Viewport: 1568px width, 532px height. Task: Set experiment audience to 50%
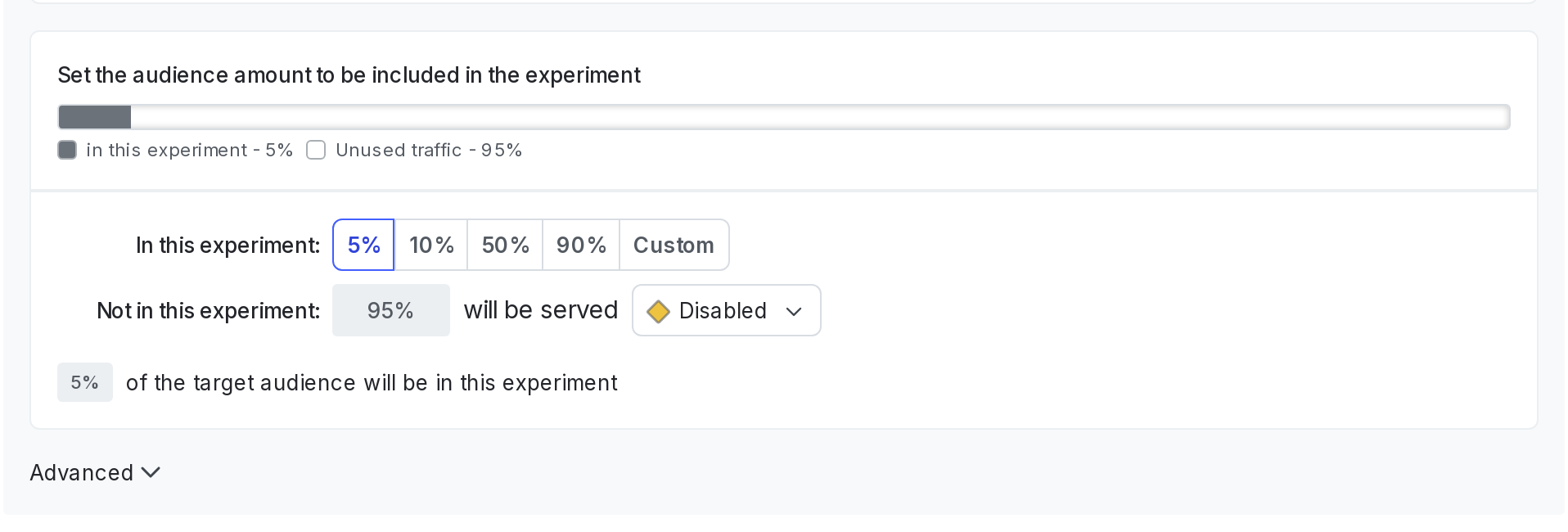click(x=505, y=245)
